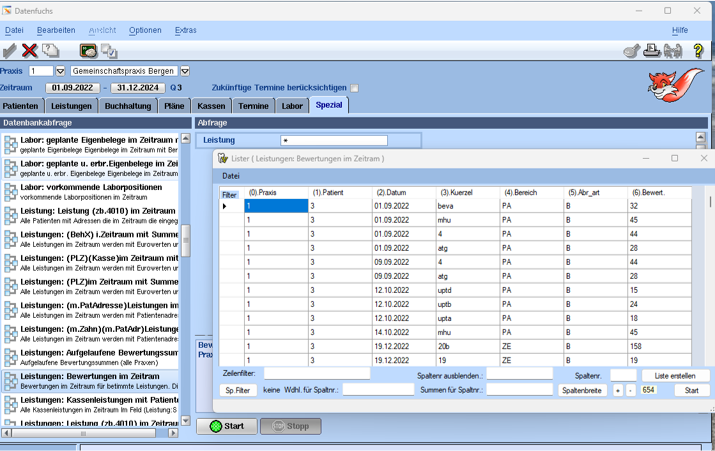Click the Spaltenr. input field

pyautogui.click(x=623, y=375)
